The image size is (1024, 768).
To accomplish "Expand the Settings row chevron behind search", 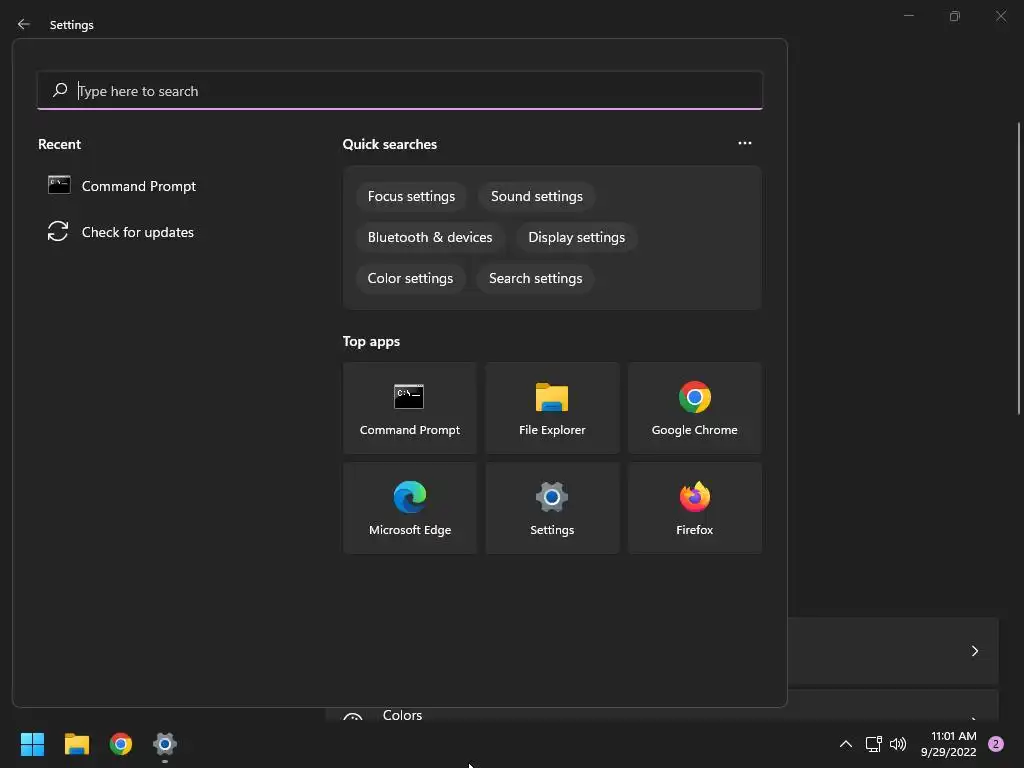I will 974,650.
